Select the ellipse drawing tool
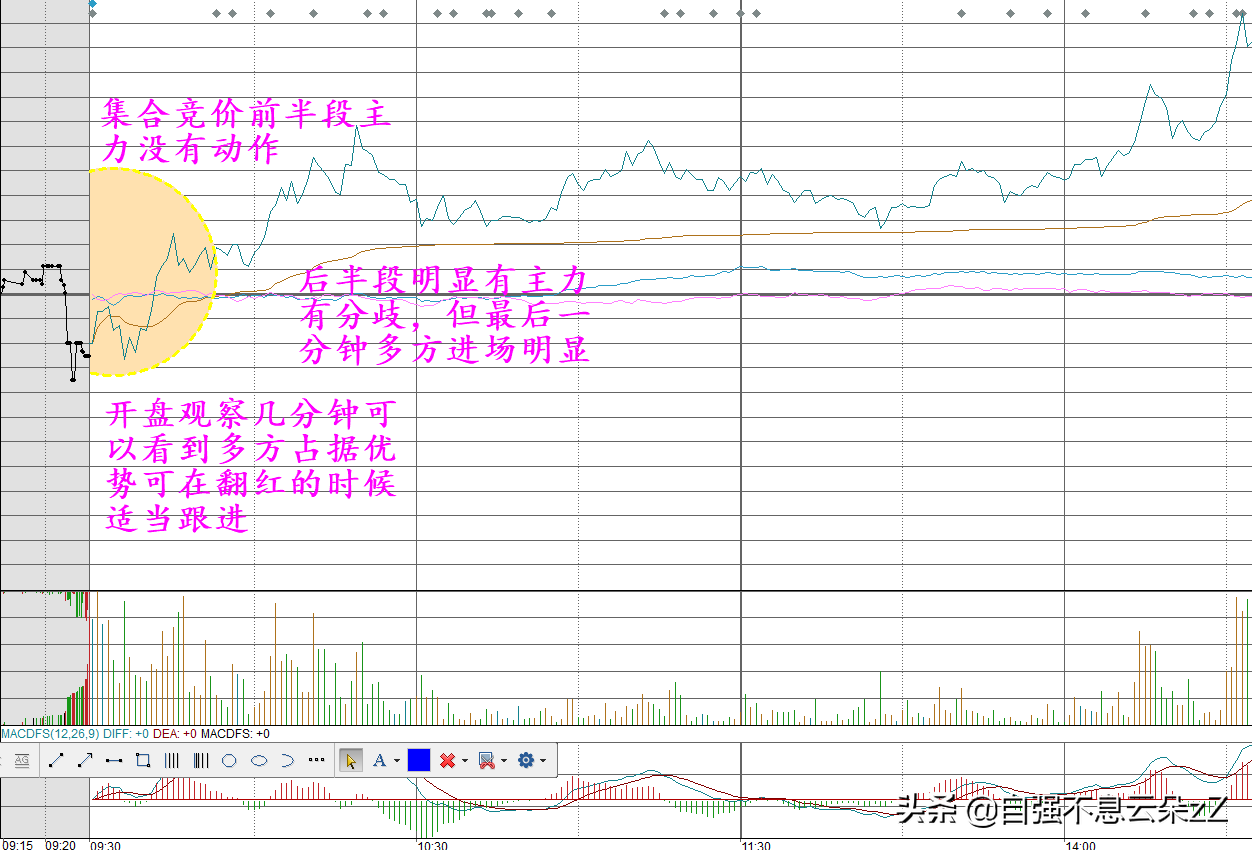Screen dimensions: 1252x850 [x=258, y=760]
